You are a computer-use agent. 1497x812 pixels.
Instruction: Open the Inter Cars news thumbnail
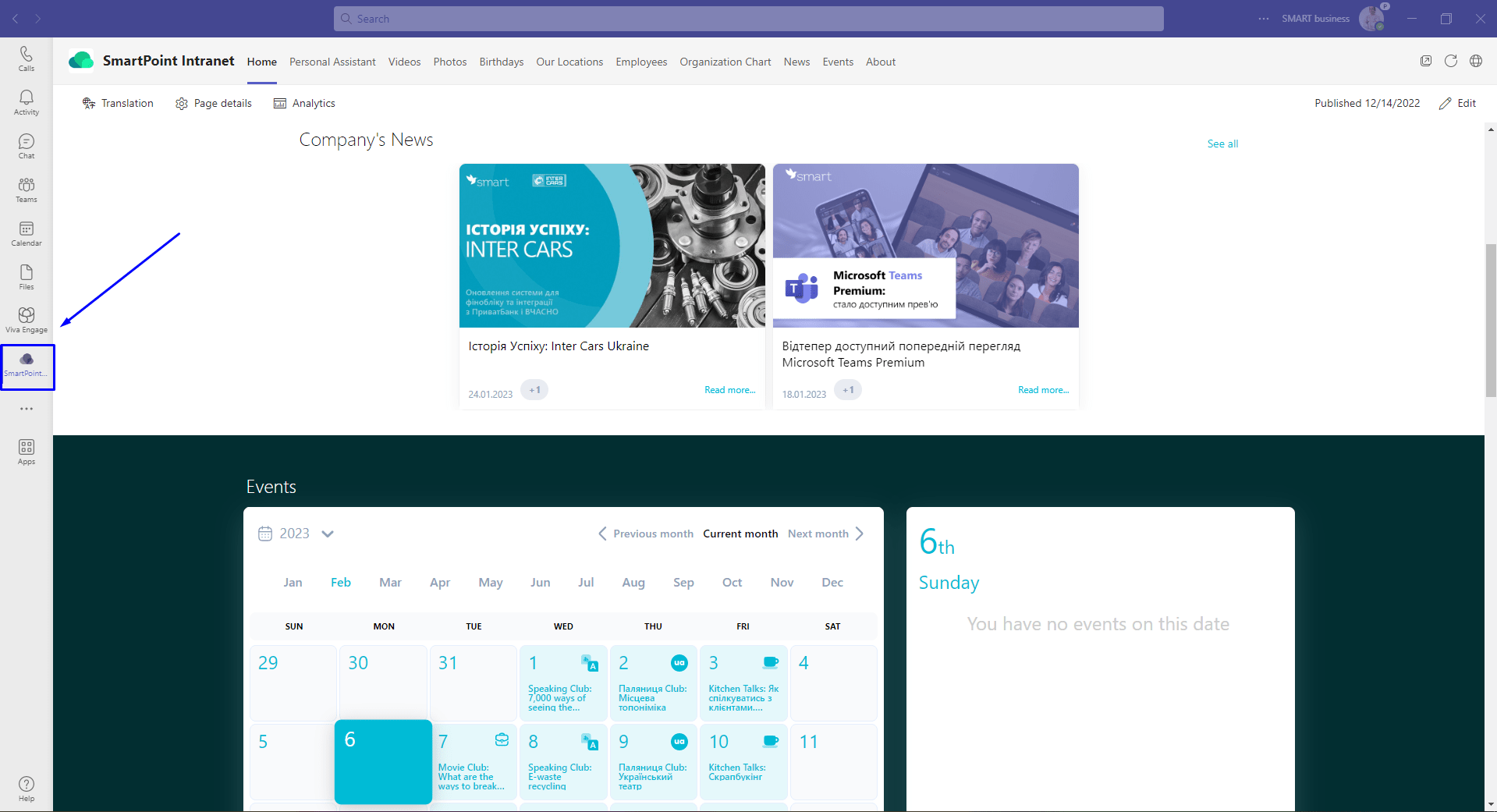[x=612, y=246]
